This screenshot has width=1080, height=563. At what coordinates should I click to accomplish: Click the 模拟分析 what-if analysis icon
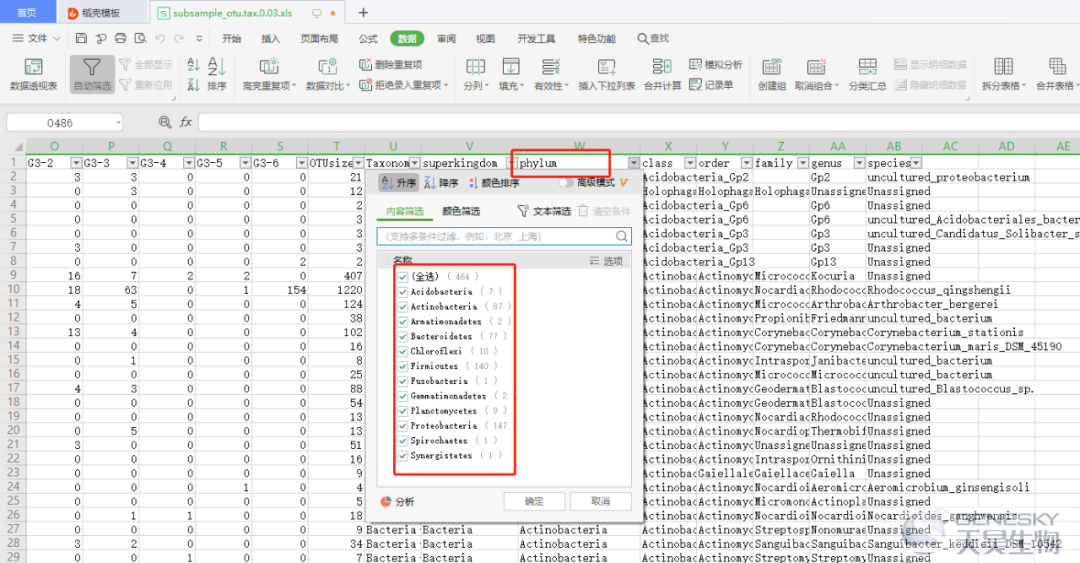pos(695,65)
